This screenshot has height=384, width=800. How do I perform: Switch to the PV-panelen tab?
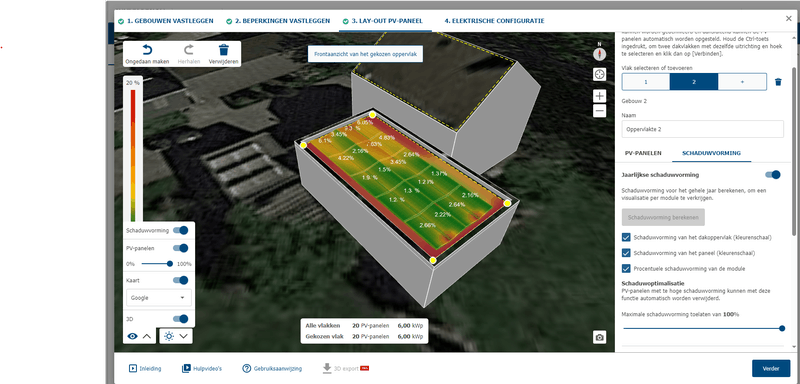coord(643,153)
